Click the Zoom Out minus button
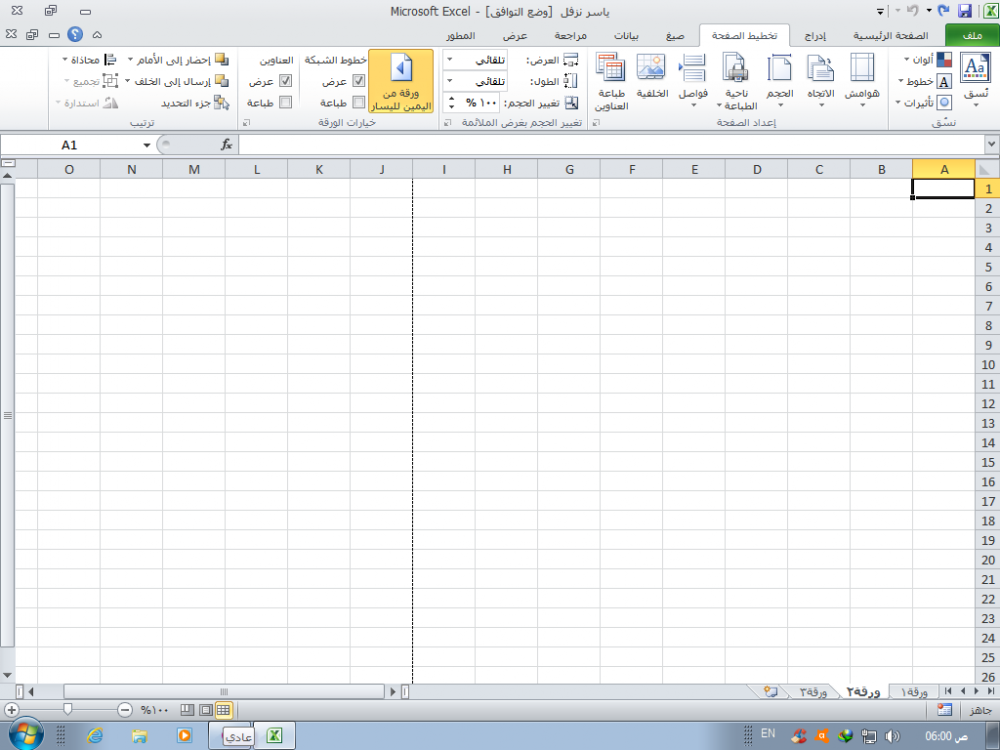 125,709
